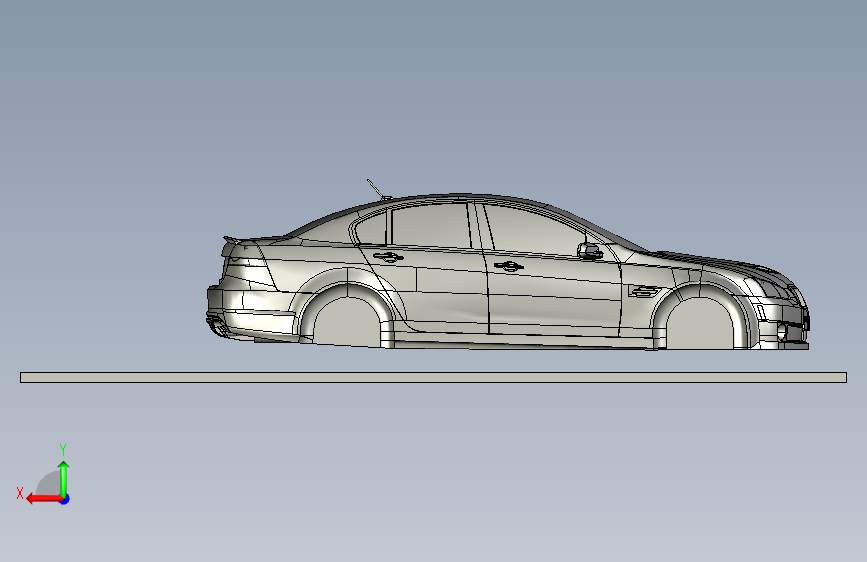Click the blue Z axis dot of the triad
The width and height of the screenshot is (867, 562).
pyautogui.click(x=65, y=499)
